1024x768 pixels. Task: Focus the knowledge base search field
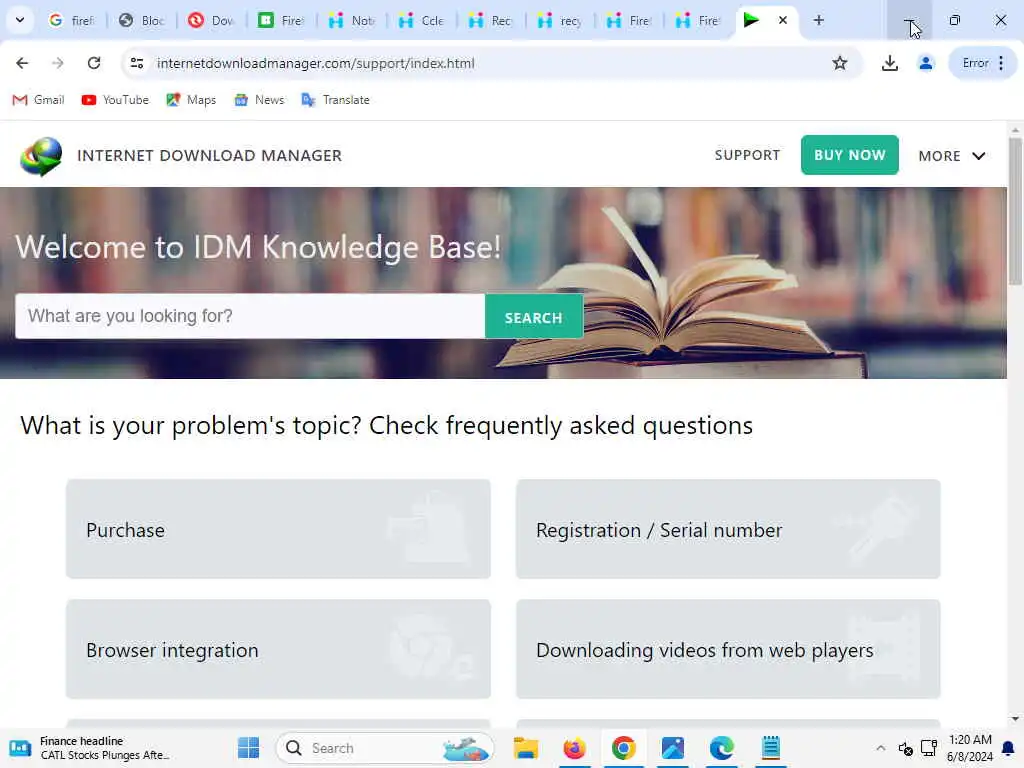250,316
